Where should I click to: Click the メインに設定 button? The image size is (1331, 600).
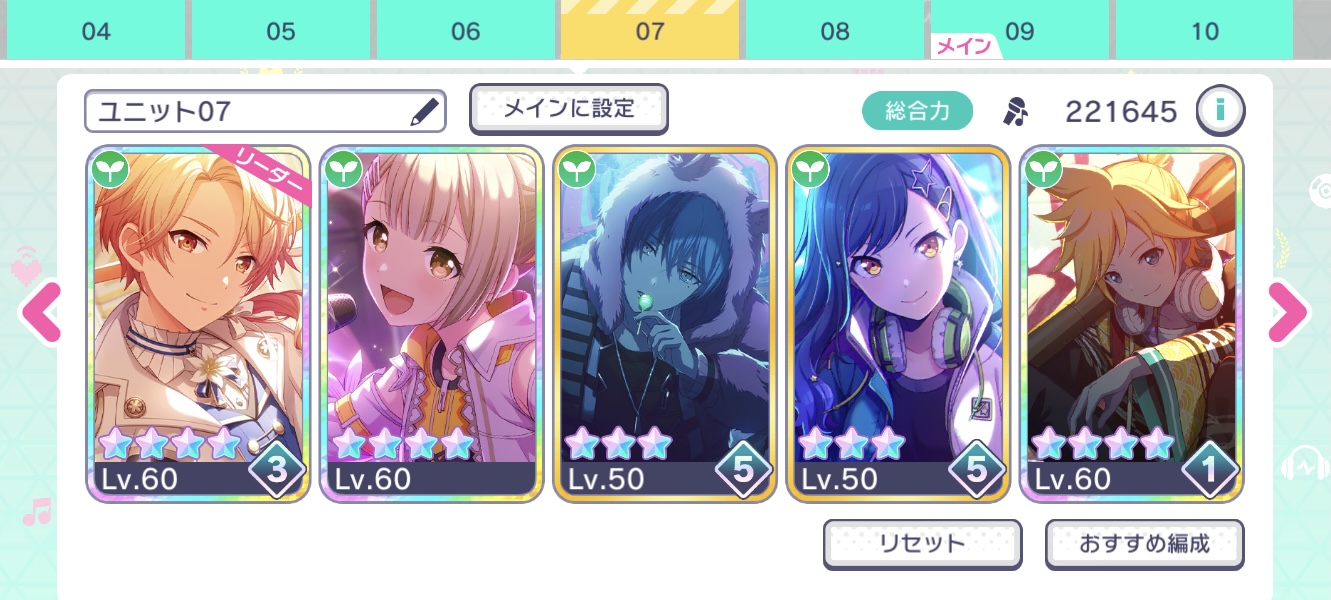coord(569,109)
